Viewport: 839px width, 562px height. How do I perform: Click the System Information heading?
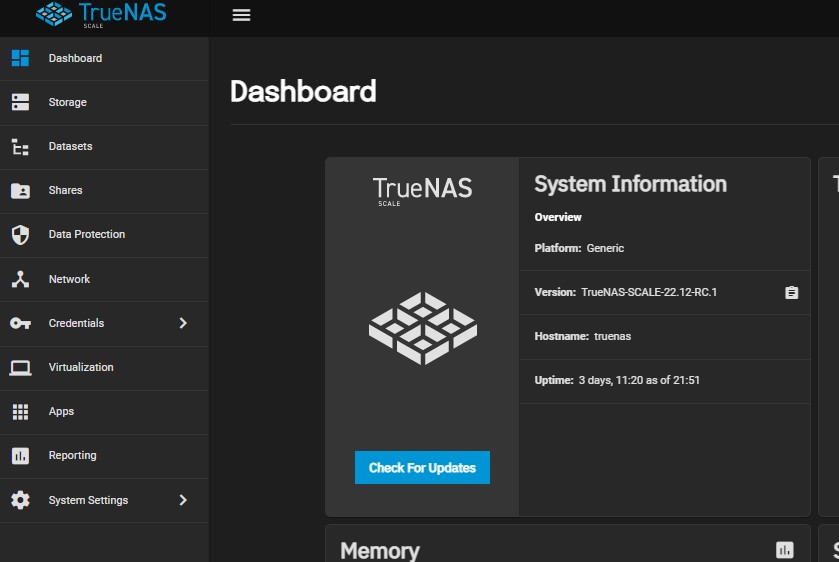pos(630,184)
